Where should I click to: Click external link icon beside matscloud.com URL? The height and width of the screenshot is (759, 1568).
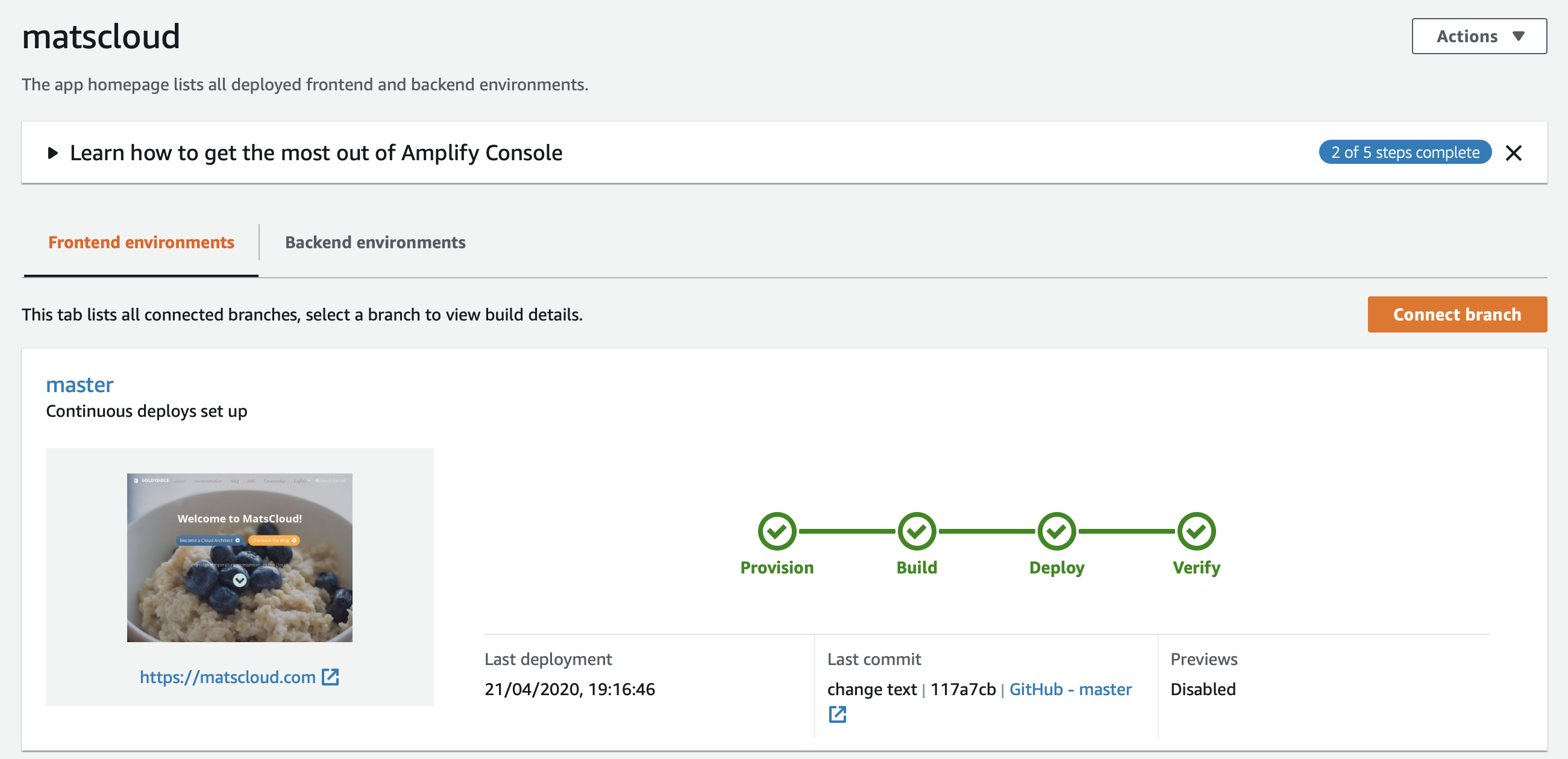[x=330, y=677]
